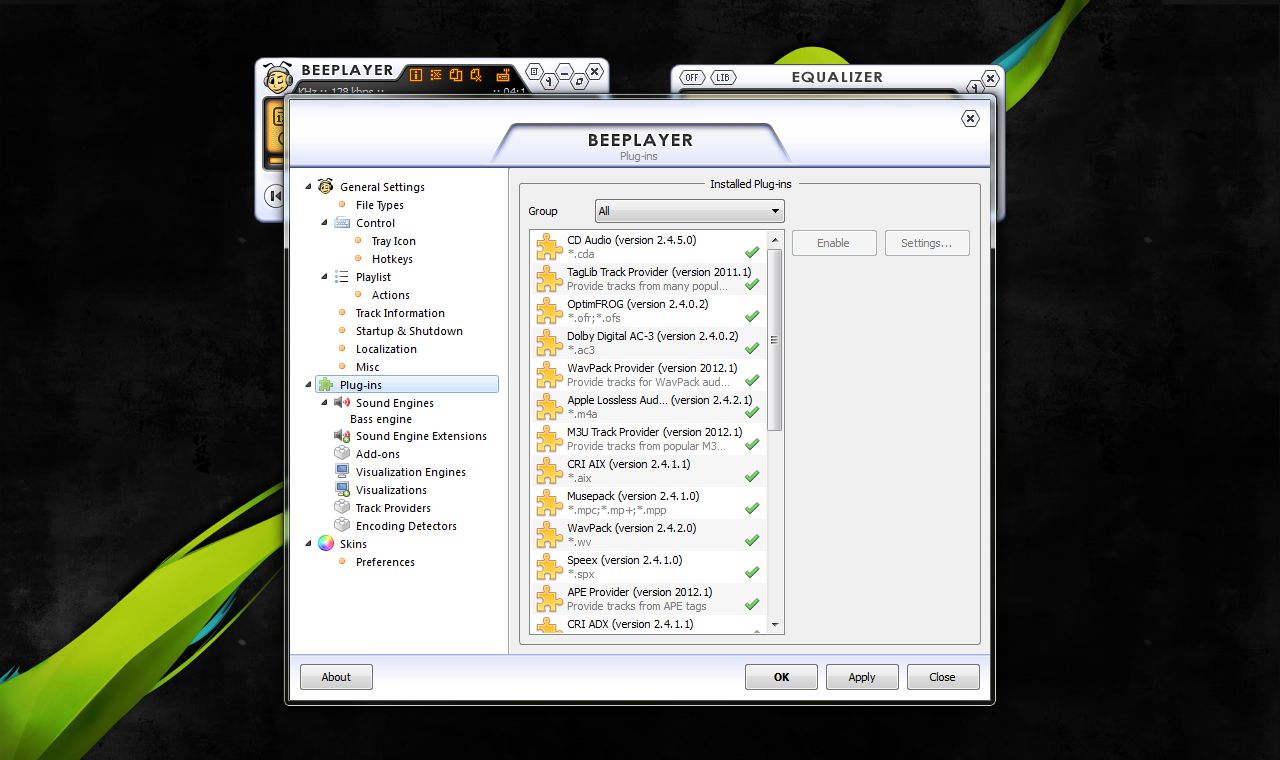Click the Close text button
The height and width of the screenshot is (760, 1280).
942,677
